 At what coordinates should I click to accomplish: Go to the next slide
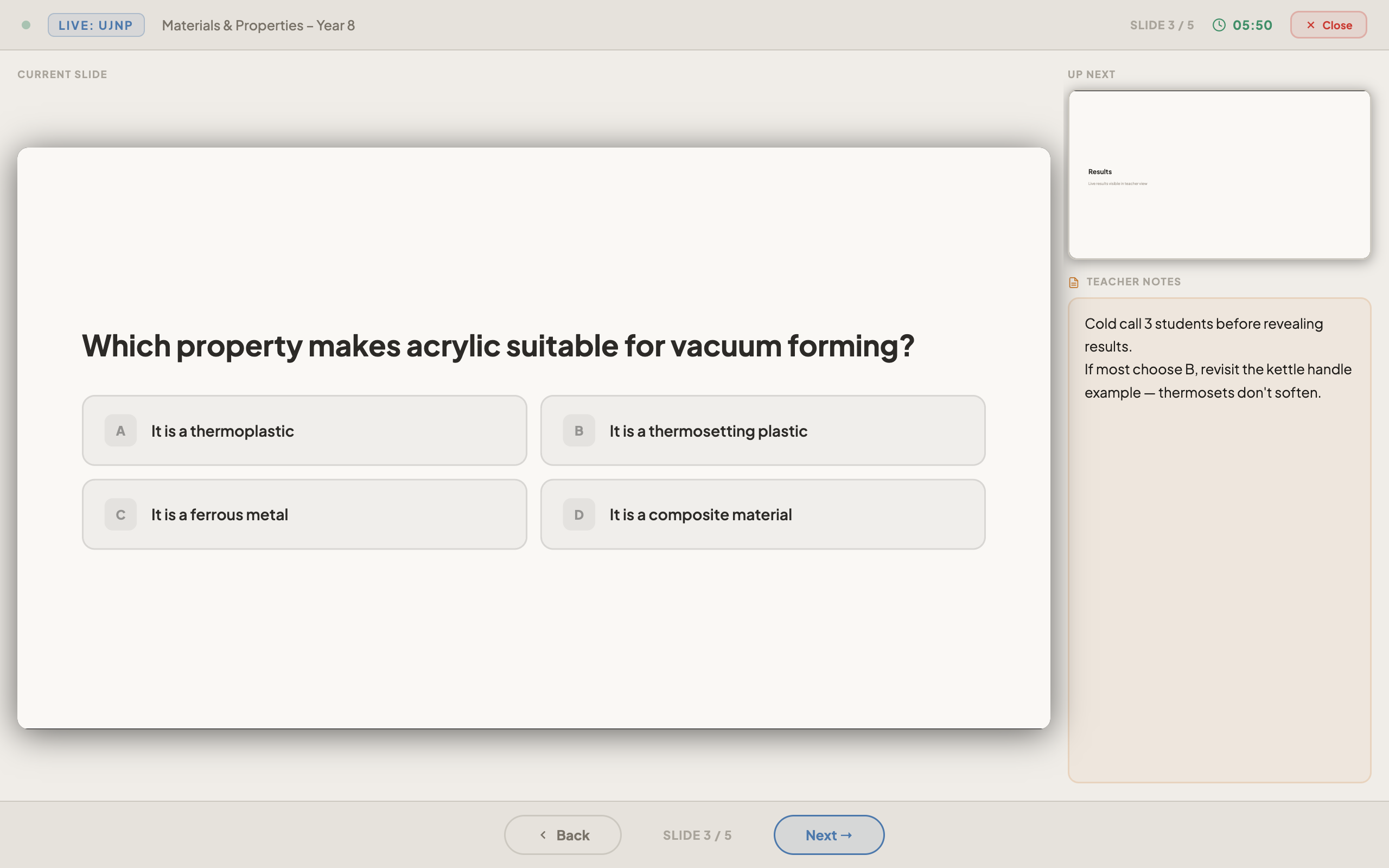(829, 835)
